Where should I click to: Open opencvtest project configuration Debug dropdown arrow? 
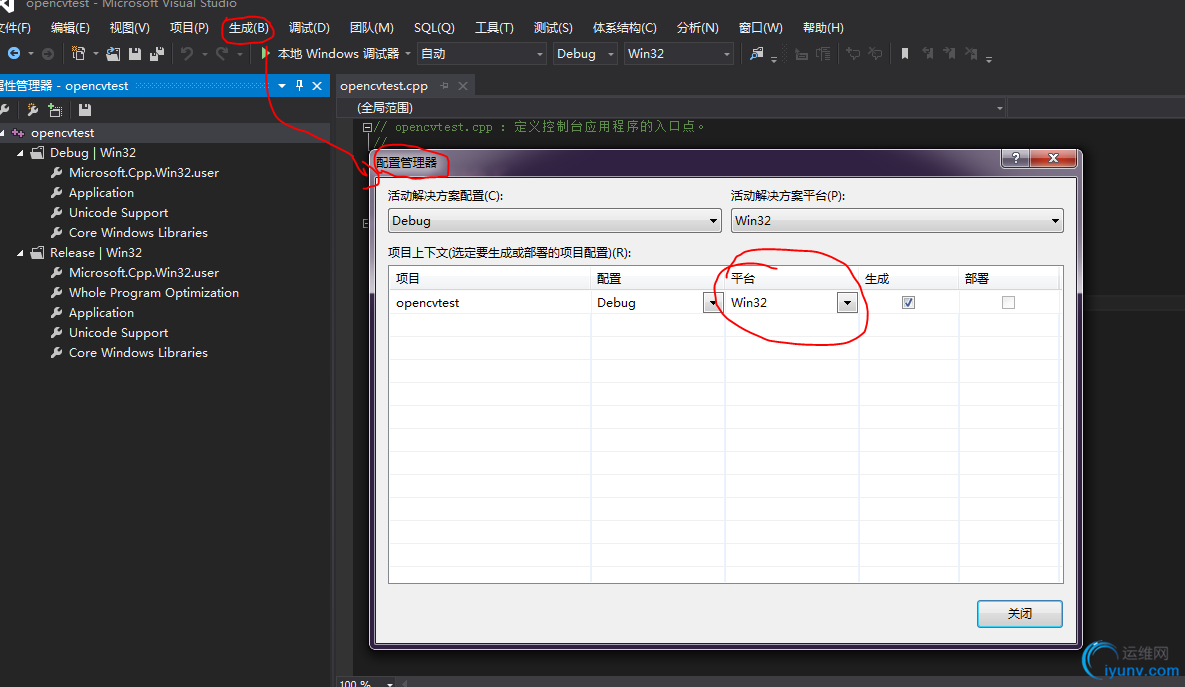point(712,303)
